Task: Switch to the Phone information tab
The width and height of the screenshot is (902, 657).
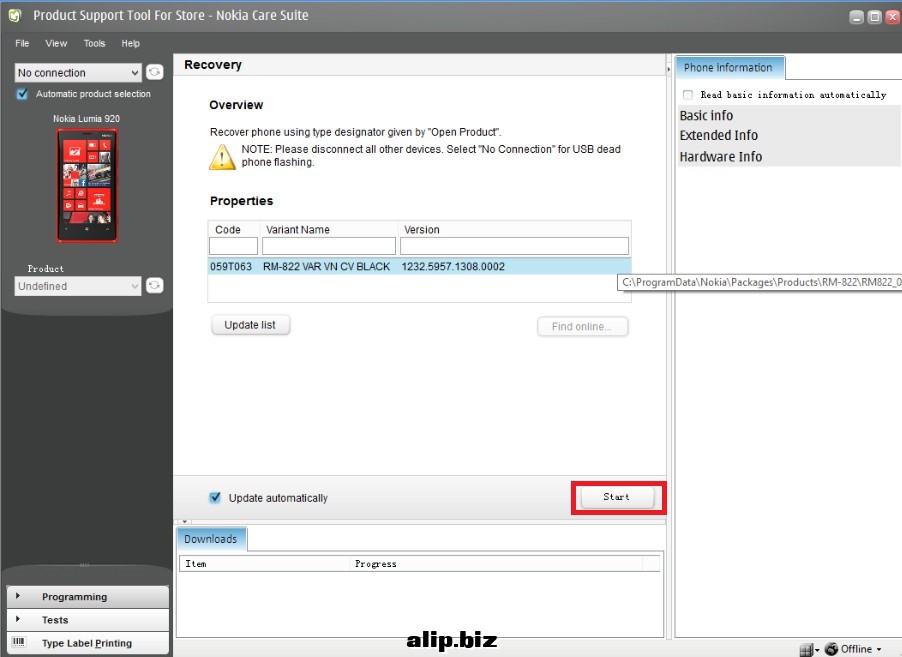Action: pos(729,67)
